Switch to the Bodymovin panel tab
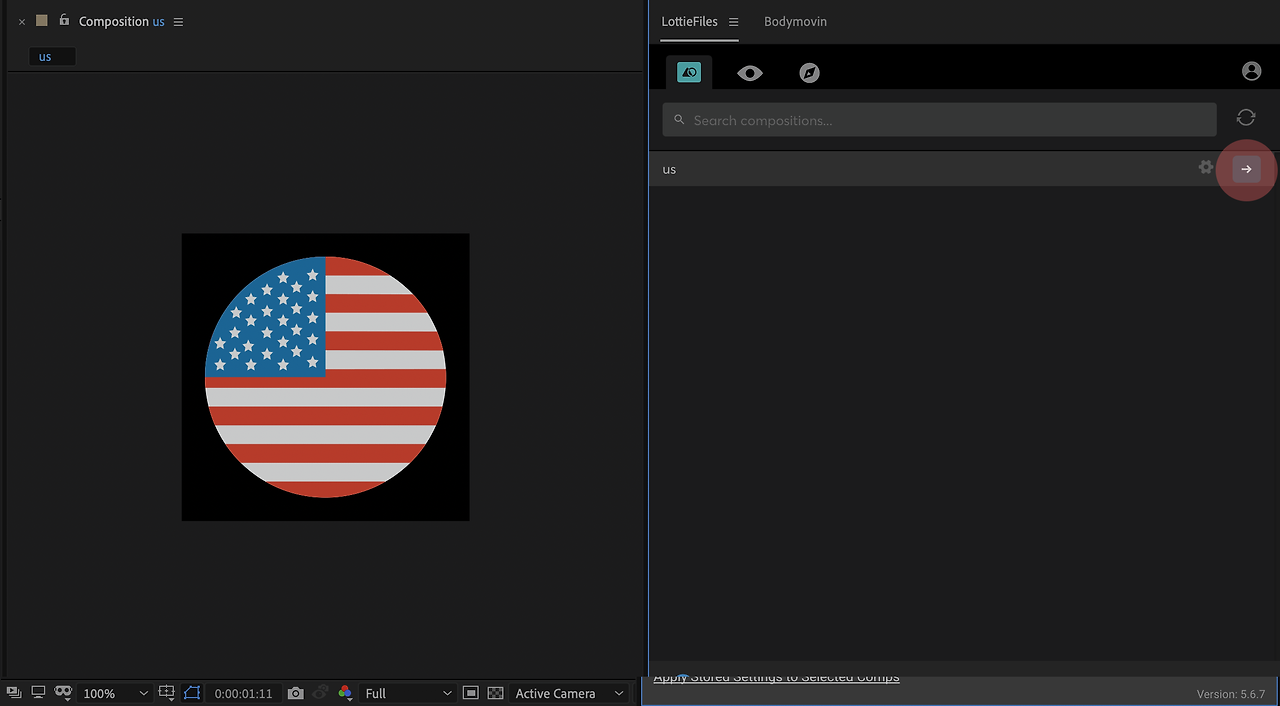 (795, 22)
